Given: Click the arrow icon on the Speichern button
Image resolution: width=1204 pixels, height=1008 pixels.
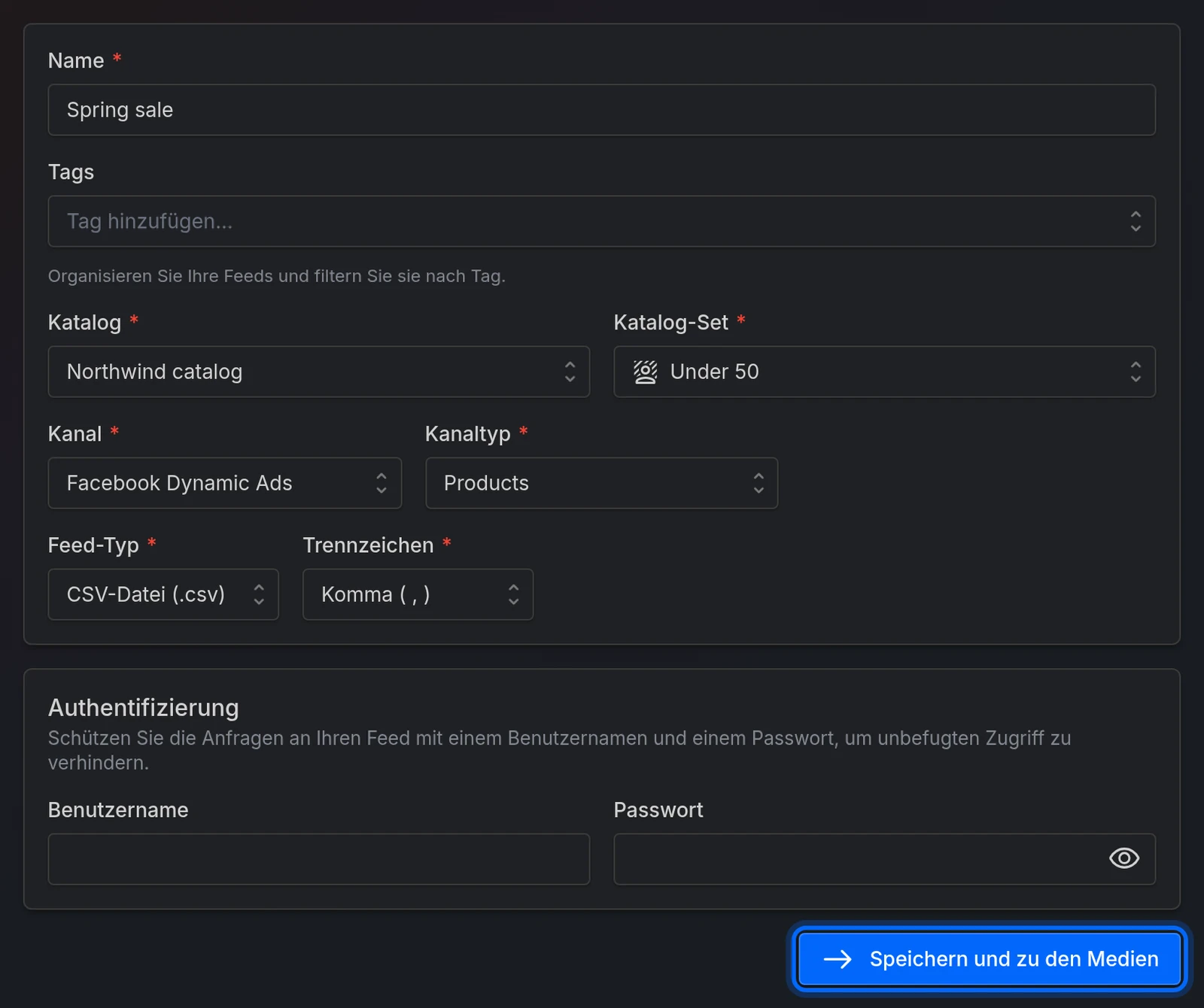Looking at the screenshot, I should pyautogui.click(x=838, y=959).
